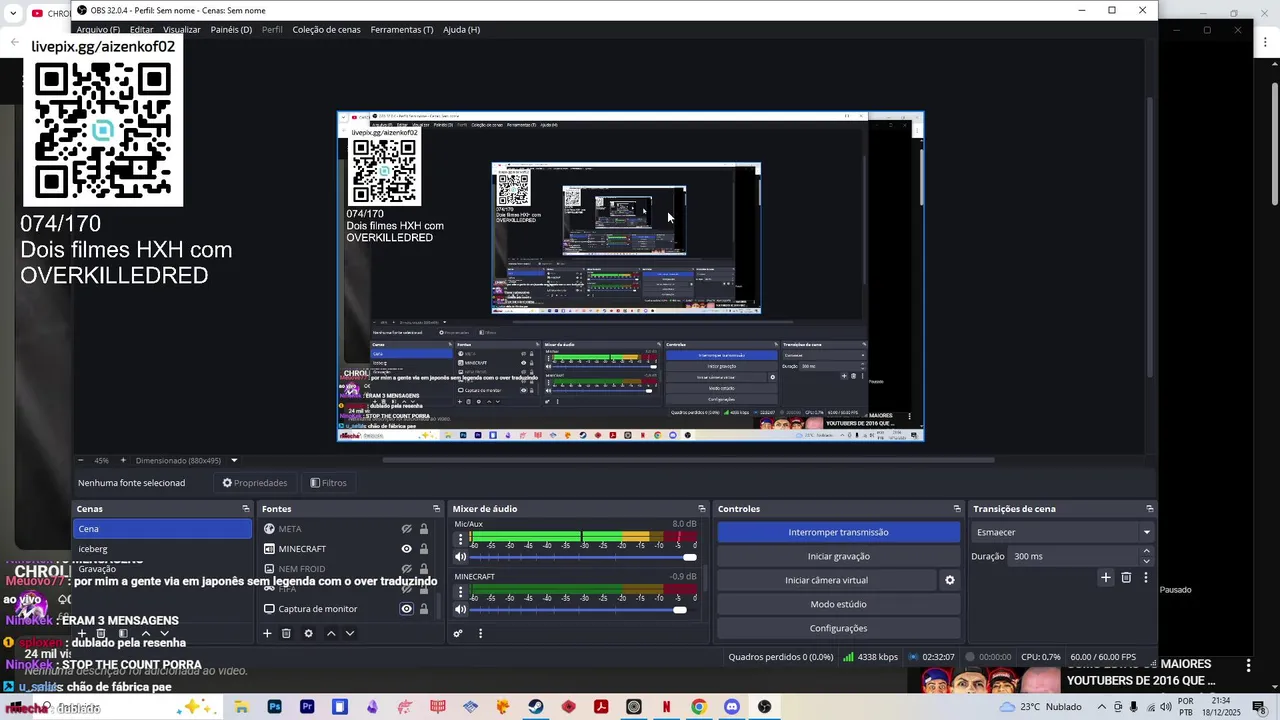Hide the Captura de monitor source
Viewport: 1280px width, 720px height.
coord(407,609)
